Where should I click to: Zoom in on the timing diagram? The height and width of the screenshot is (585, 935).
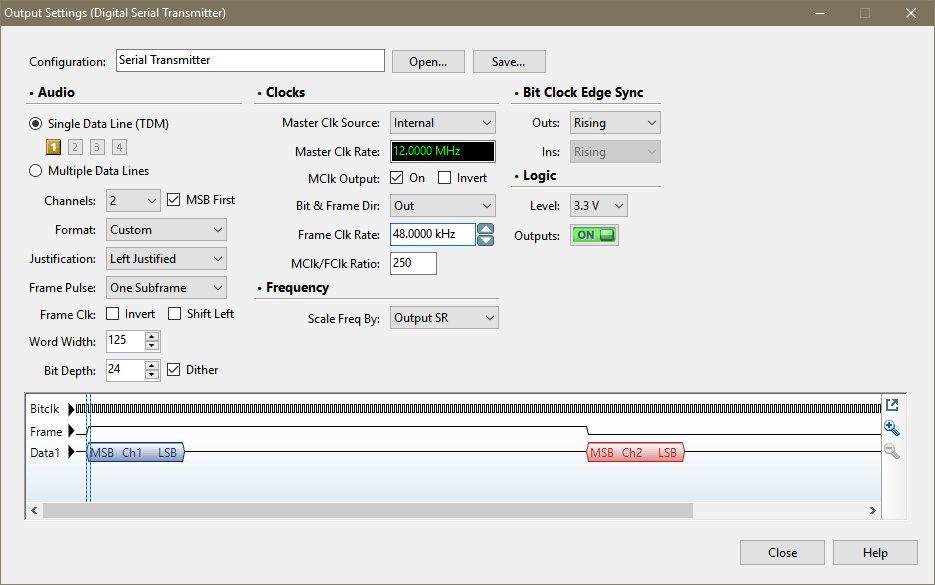click(x=891, y=428)
